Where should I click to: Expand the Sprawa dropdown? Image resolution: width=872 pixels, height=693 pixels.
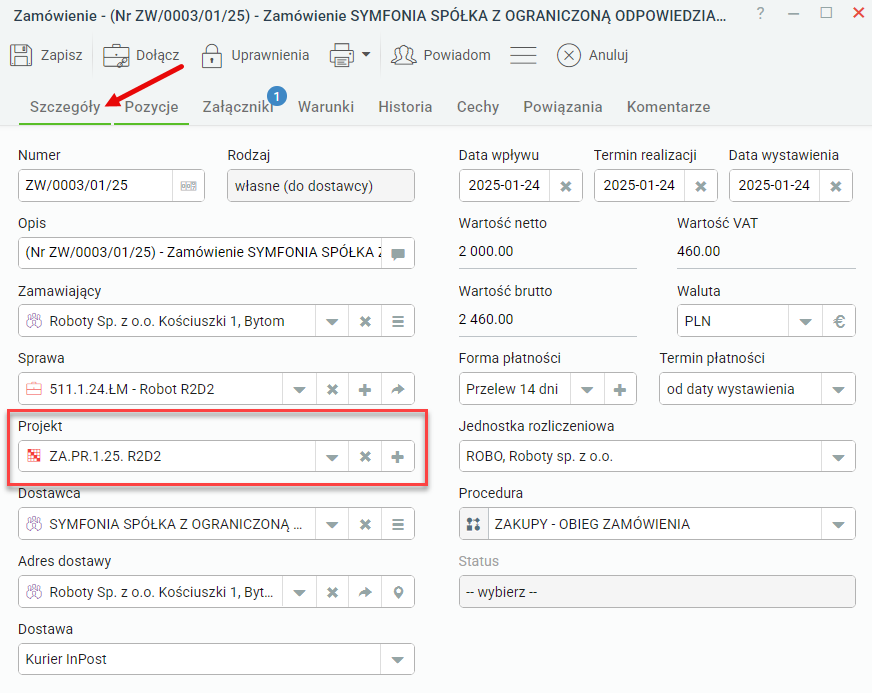299,389
